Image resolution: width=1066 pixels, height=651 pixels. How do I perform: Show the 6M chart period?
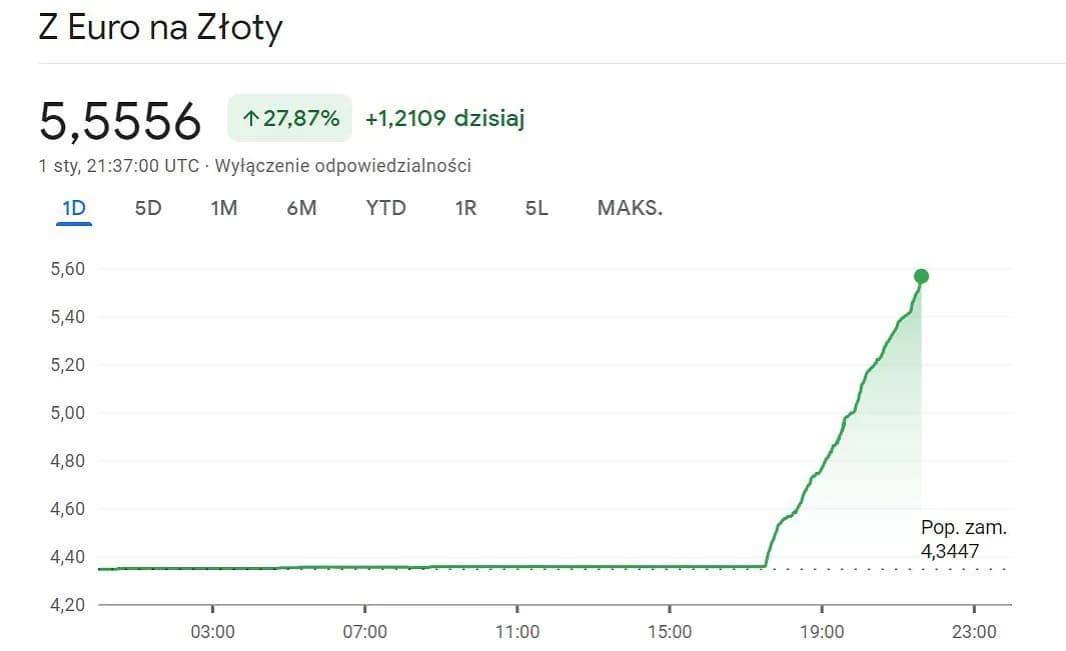coord(301,208)
